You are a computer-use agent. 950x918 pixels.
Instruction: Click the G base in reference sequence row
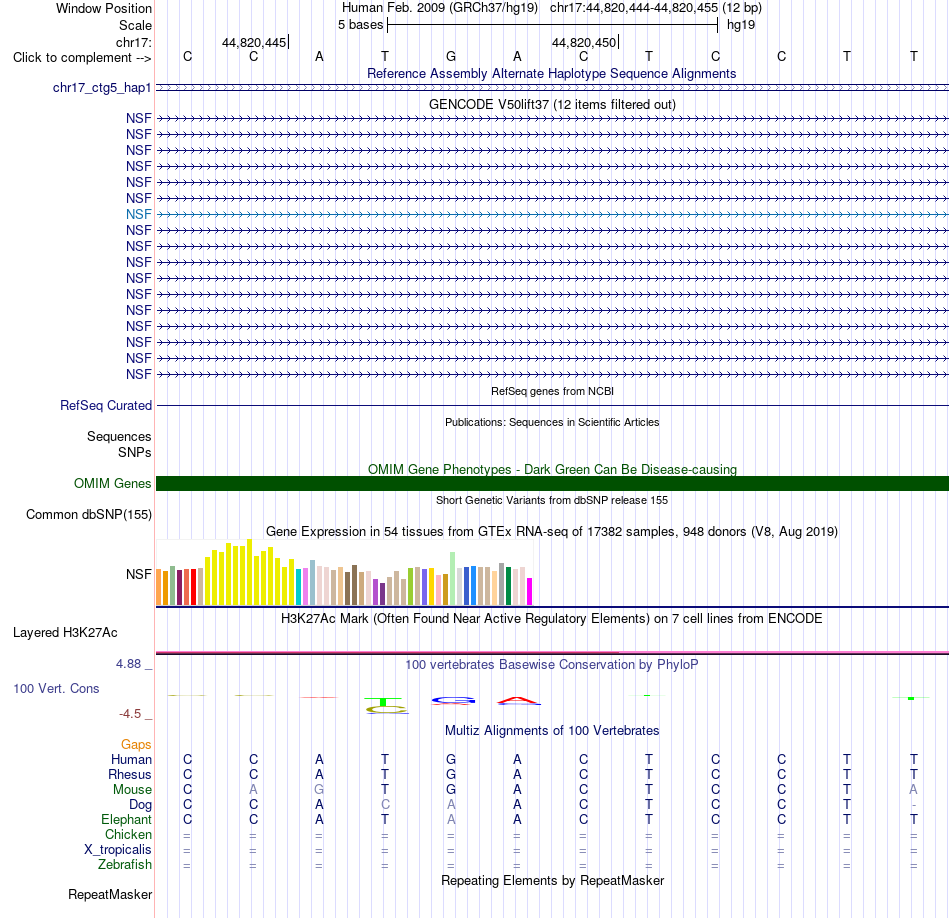pos(451,56)
